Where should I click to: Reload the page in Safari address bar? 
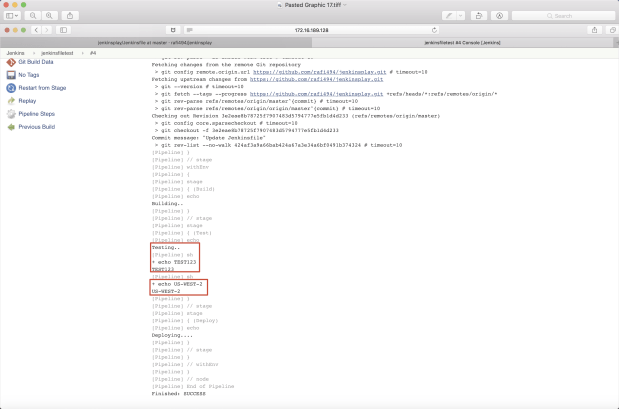(434, 30)
